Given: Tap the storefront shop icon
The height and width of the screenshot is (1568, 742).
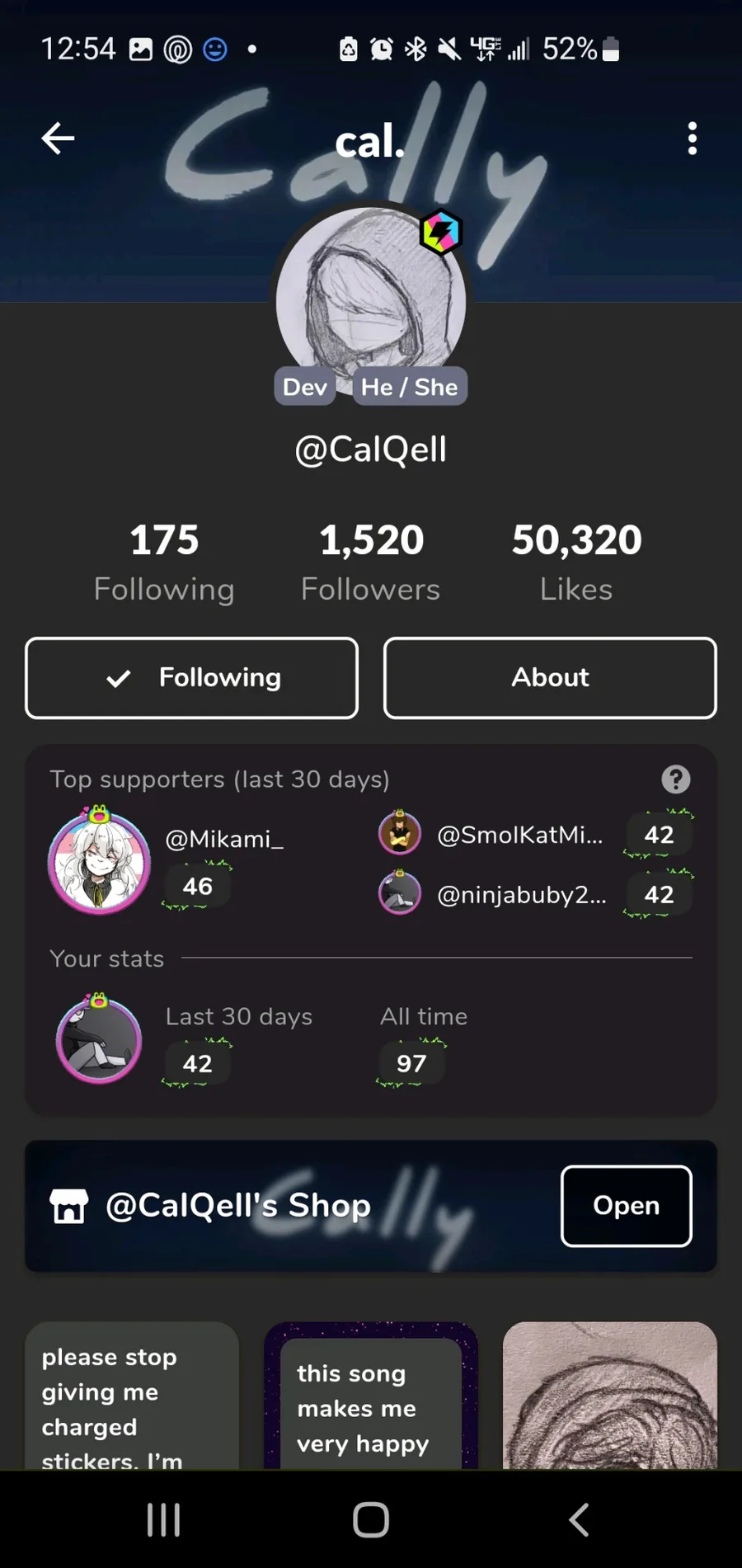Looking at the screenshot, I should pyautogui.click(x=68, y=1206).
